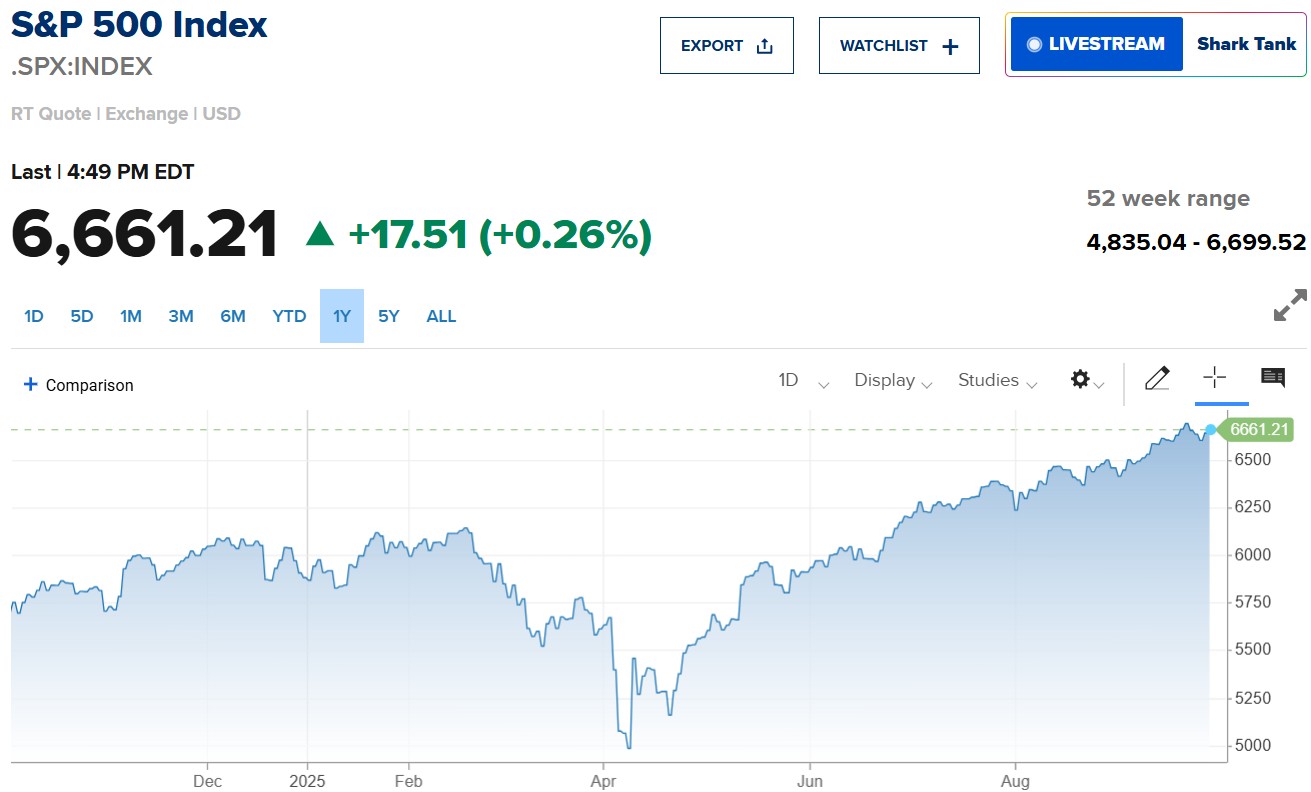Screen dimensions: 1311x792
Task: Open the Display dropdown menu
Action: (x=893, y=381)
